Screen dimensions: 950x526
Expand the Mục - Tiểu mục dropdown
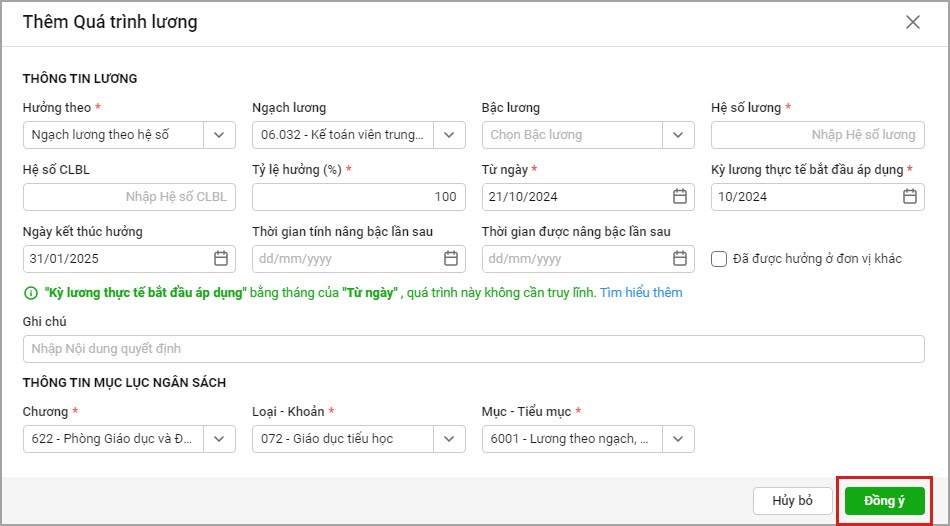click(x=678, y=439)
